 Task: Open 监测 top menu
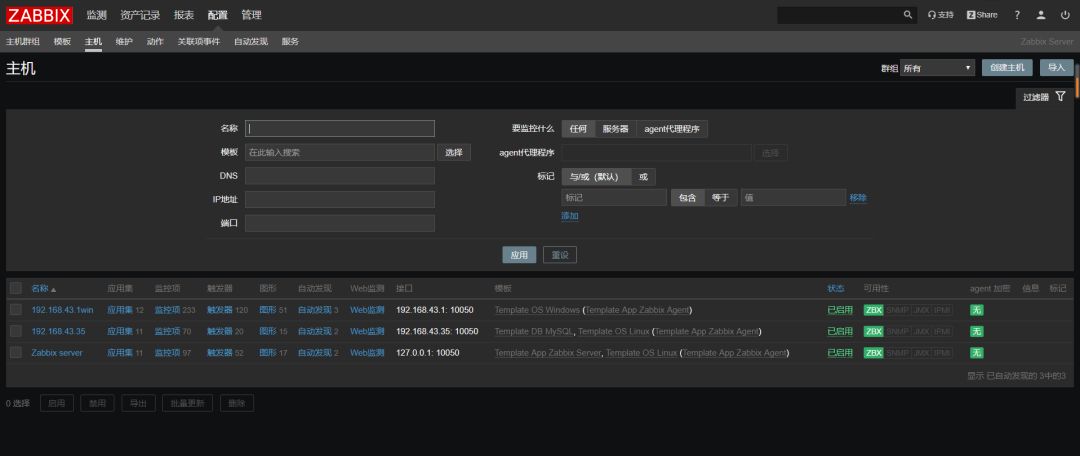click(96, 15)
